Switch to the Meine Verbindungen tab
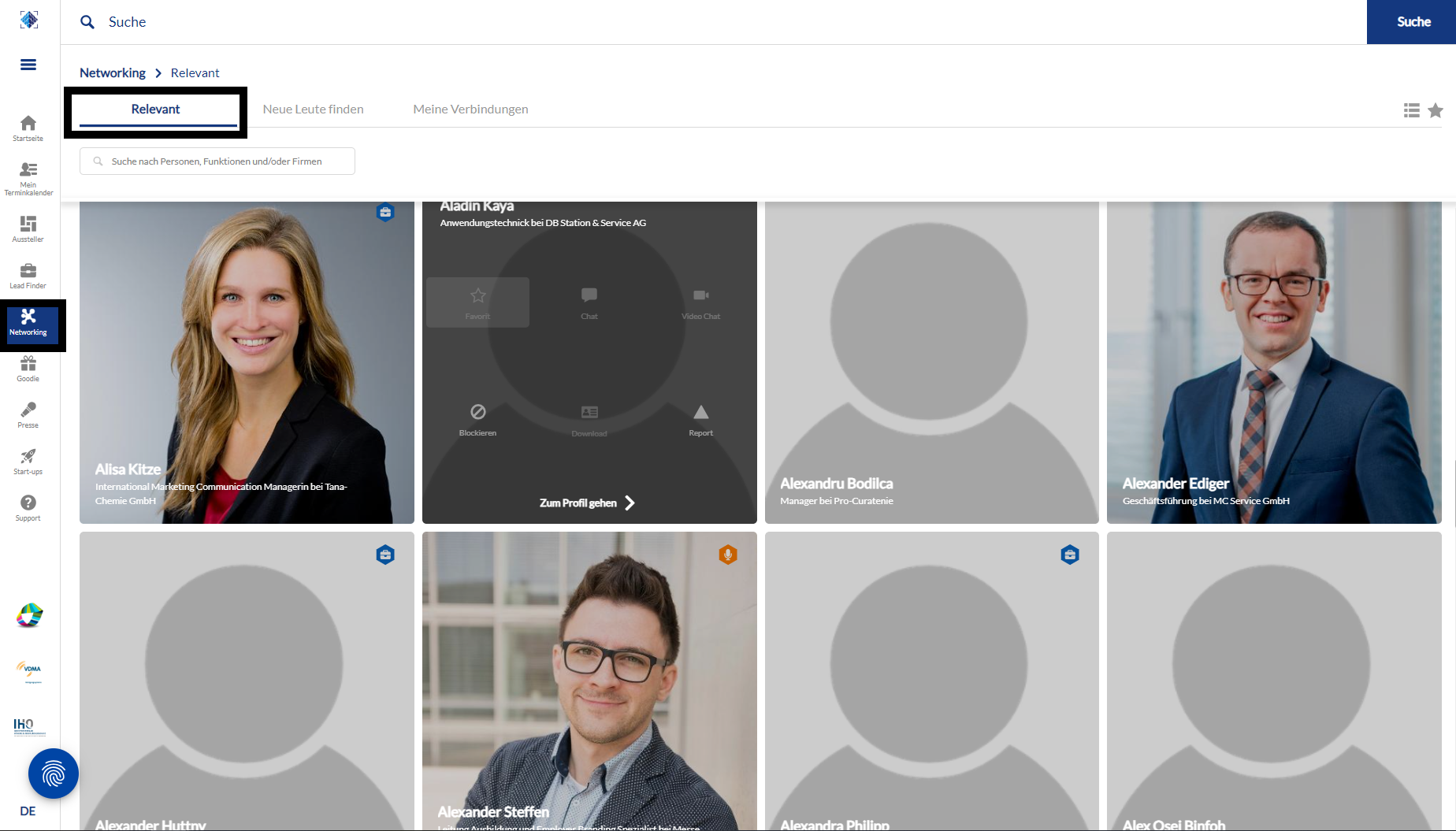Image resolution: width=1456 pixels, height=831 pixels. [470, 109]
